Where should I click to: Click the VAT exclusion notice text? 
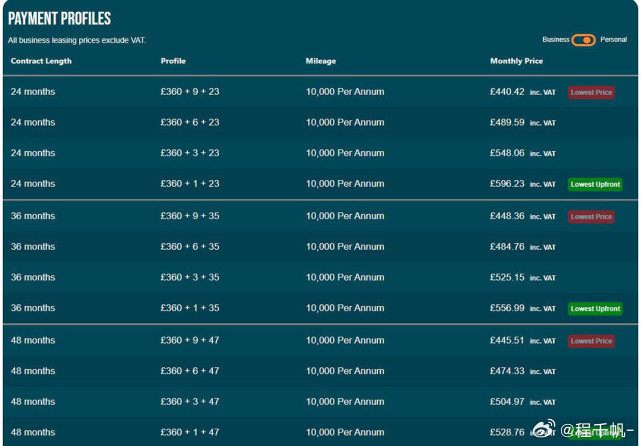[77, 40]
